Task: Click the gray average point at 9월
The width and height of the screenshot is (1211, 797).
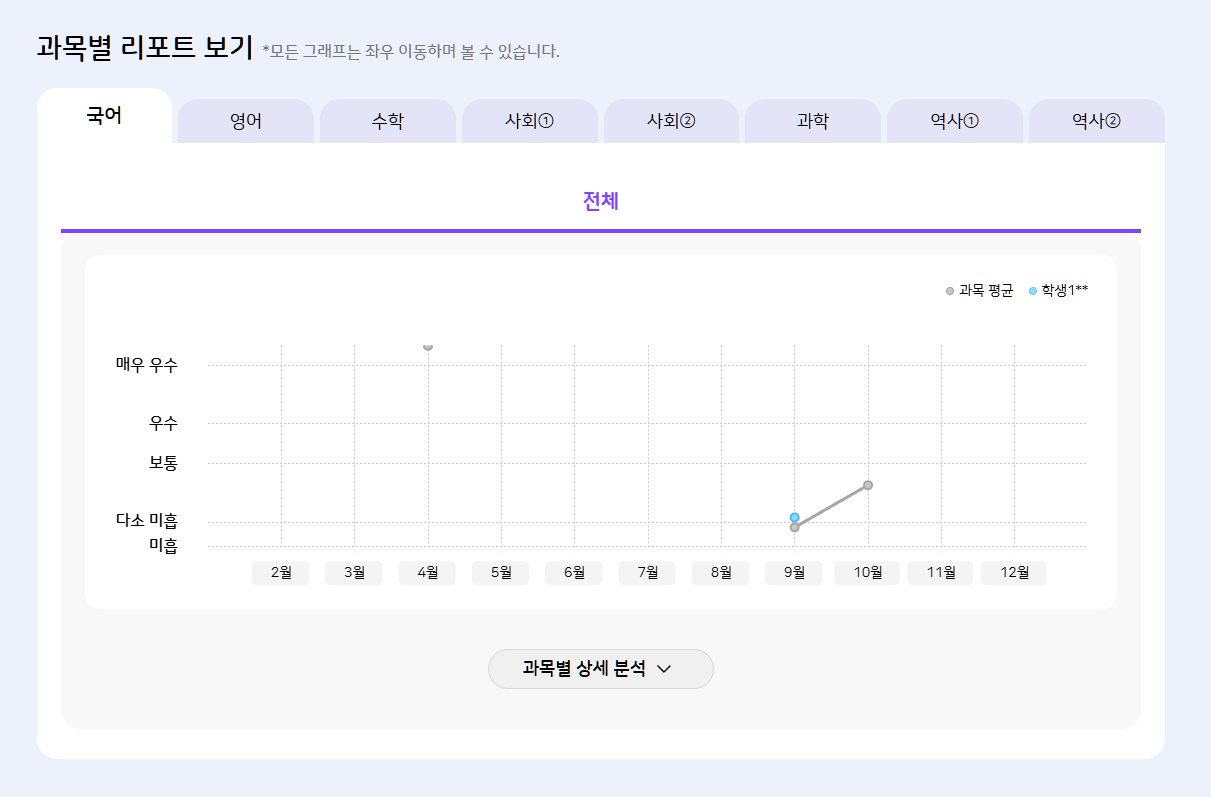Action: coord(794,528)
